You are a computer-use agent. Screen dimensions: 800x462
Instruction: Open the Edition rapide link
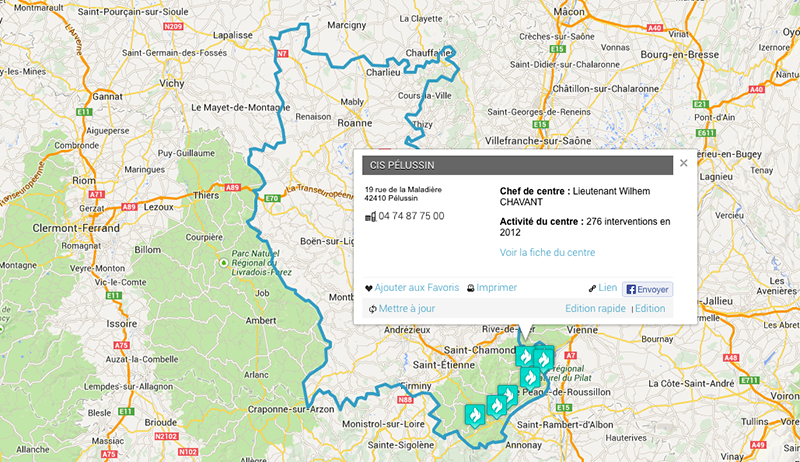click(x=595, y=309)
